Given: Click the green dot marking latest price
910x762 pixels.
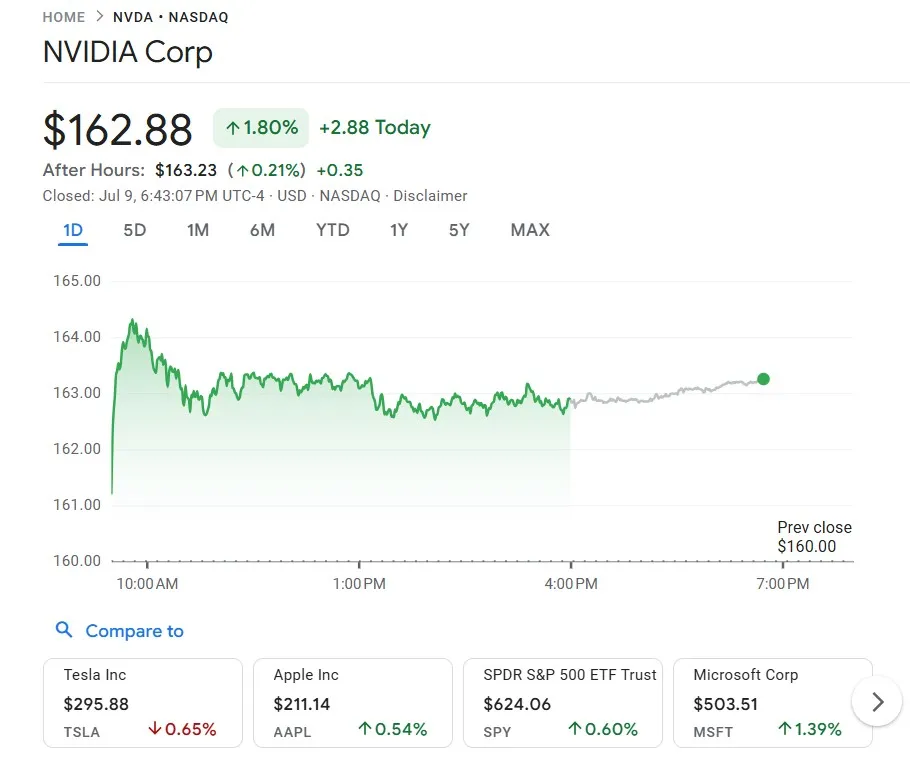Looking at the screenshot, I should 763,379.
